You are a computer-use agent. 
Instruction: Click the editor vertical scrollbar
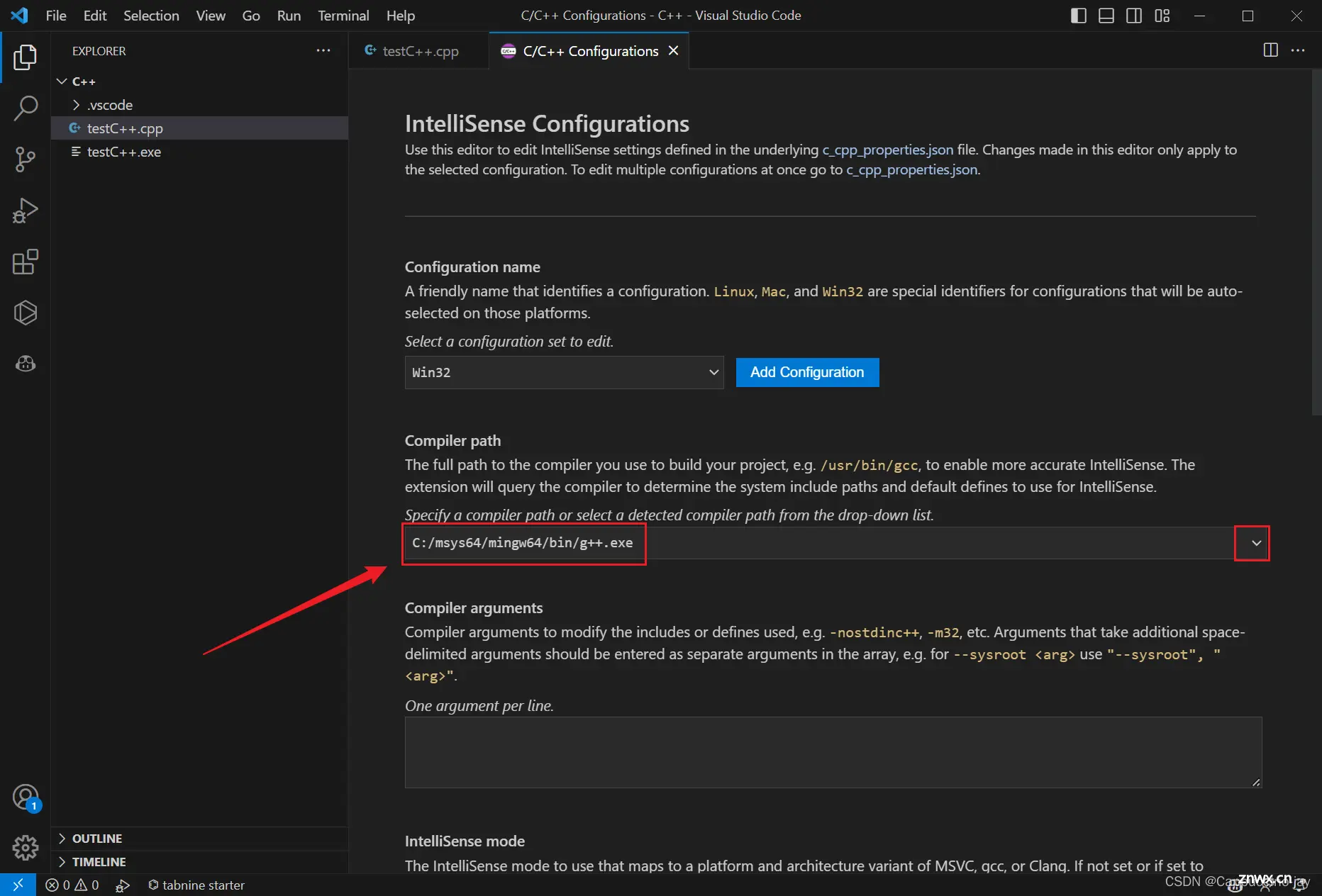pyautogui.click(x=1316, y=241)
